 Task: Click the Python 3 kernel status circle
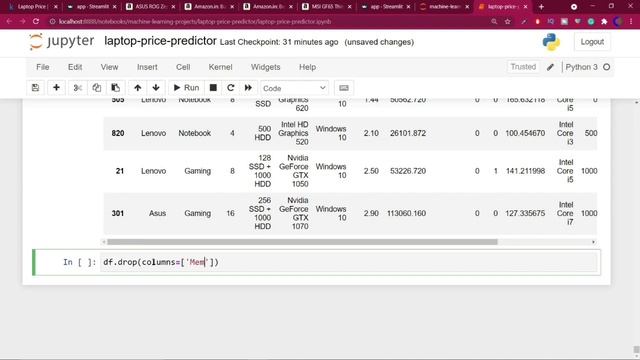(x=607, y=67)
